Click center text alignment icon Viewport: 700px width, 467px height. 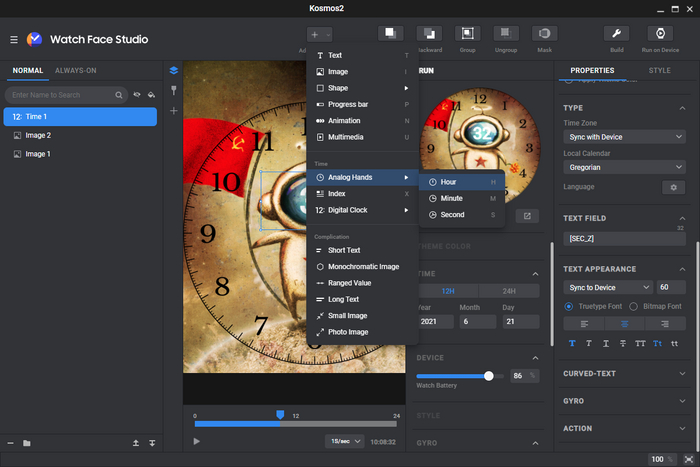point(623,324)
